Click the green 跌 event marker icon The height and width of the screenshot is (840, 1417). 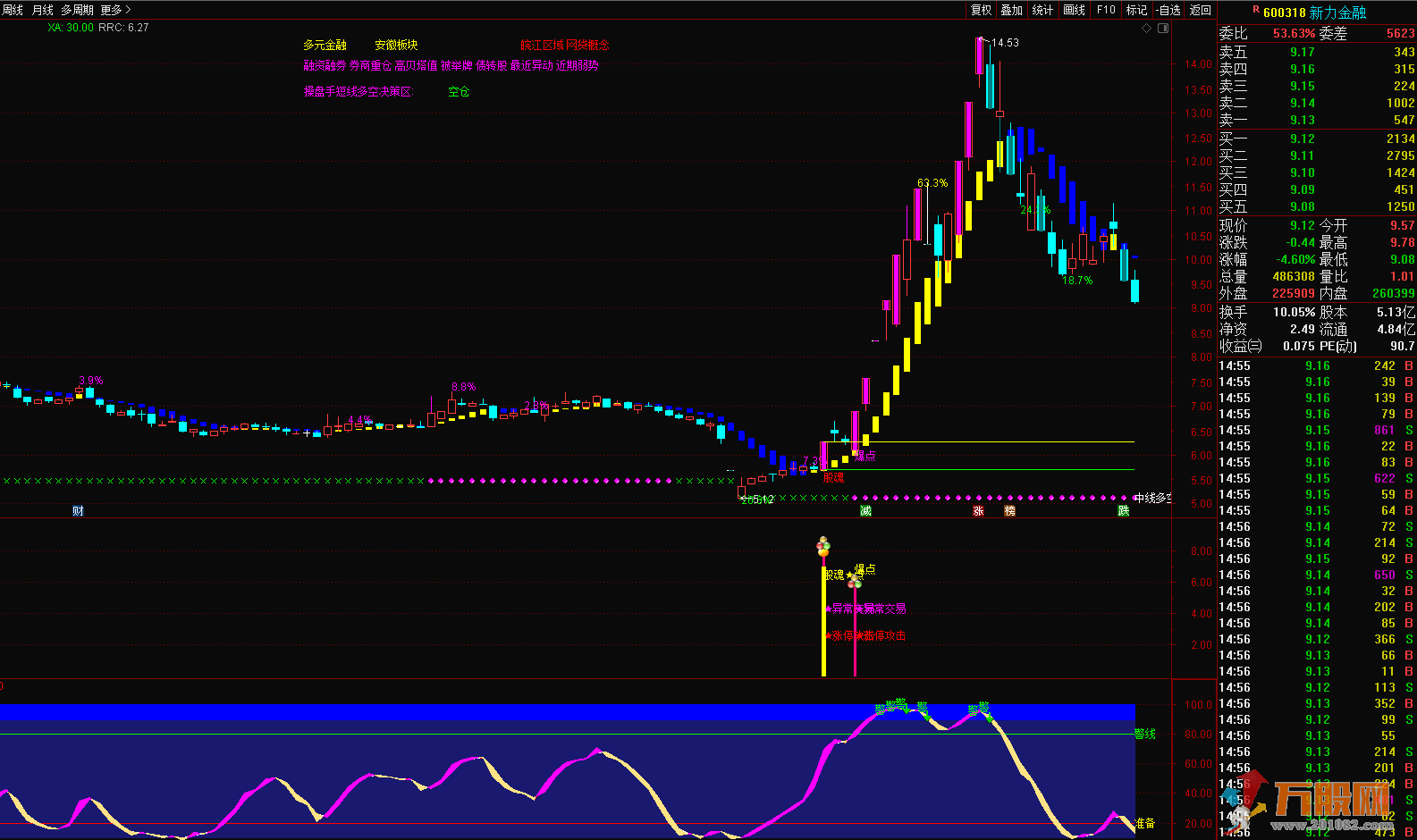pos(1124,511)
